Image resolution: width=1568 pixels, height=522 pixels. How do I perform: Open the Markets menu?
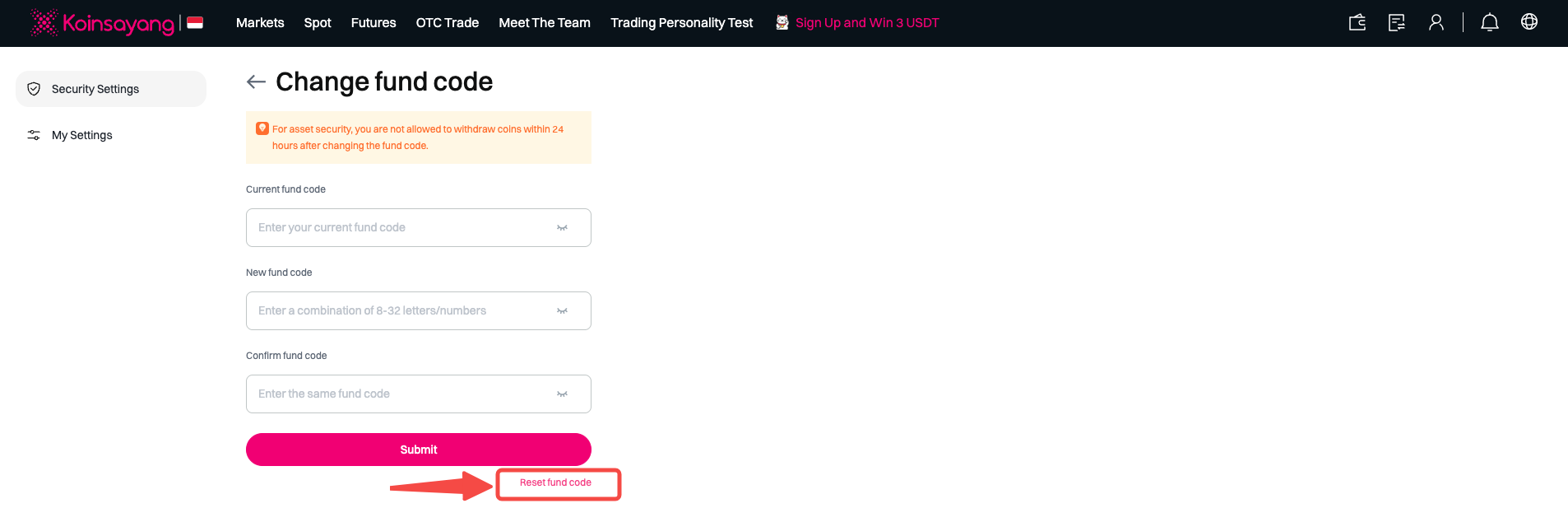point(260,23)
